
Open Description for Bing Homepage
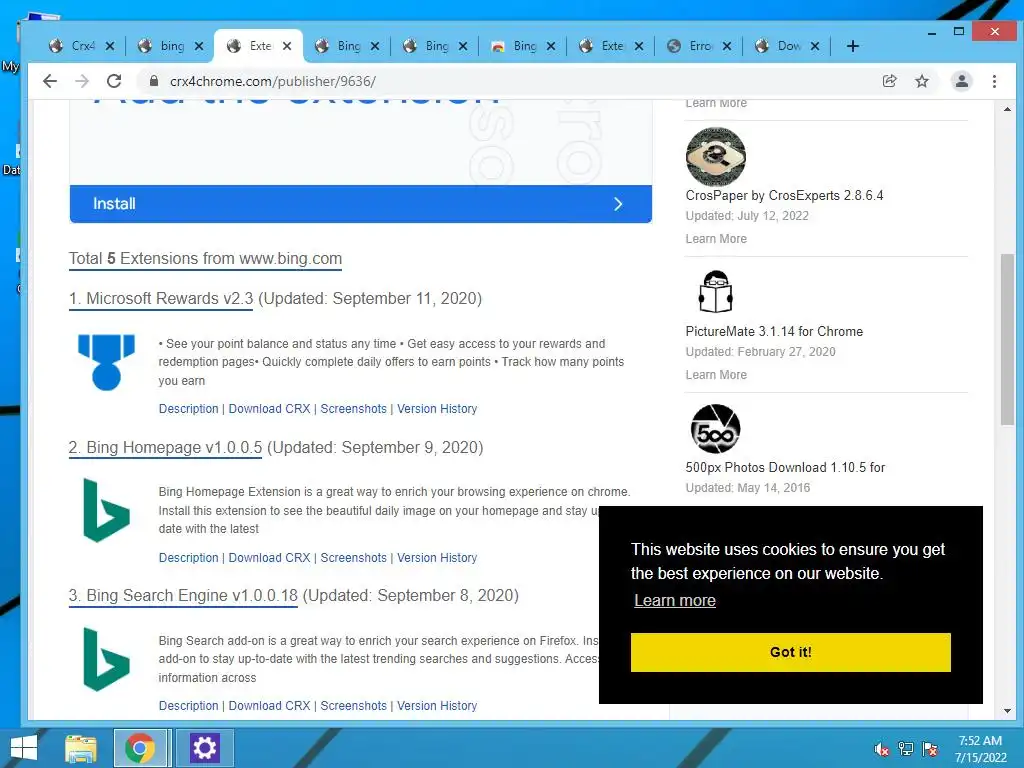(189, 558)
